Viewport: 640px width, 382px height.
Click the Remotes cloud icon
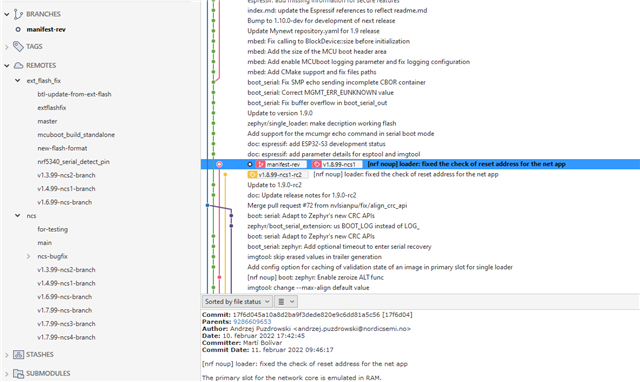point(18,65)
